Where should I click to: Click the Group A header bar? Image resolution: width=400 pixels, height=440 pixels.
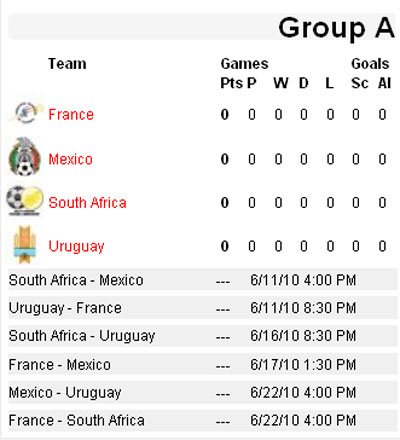(202, 27)
